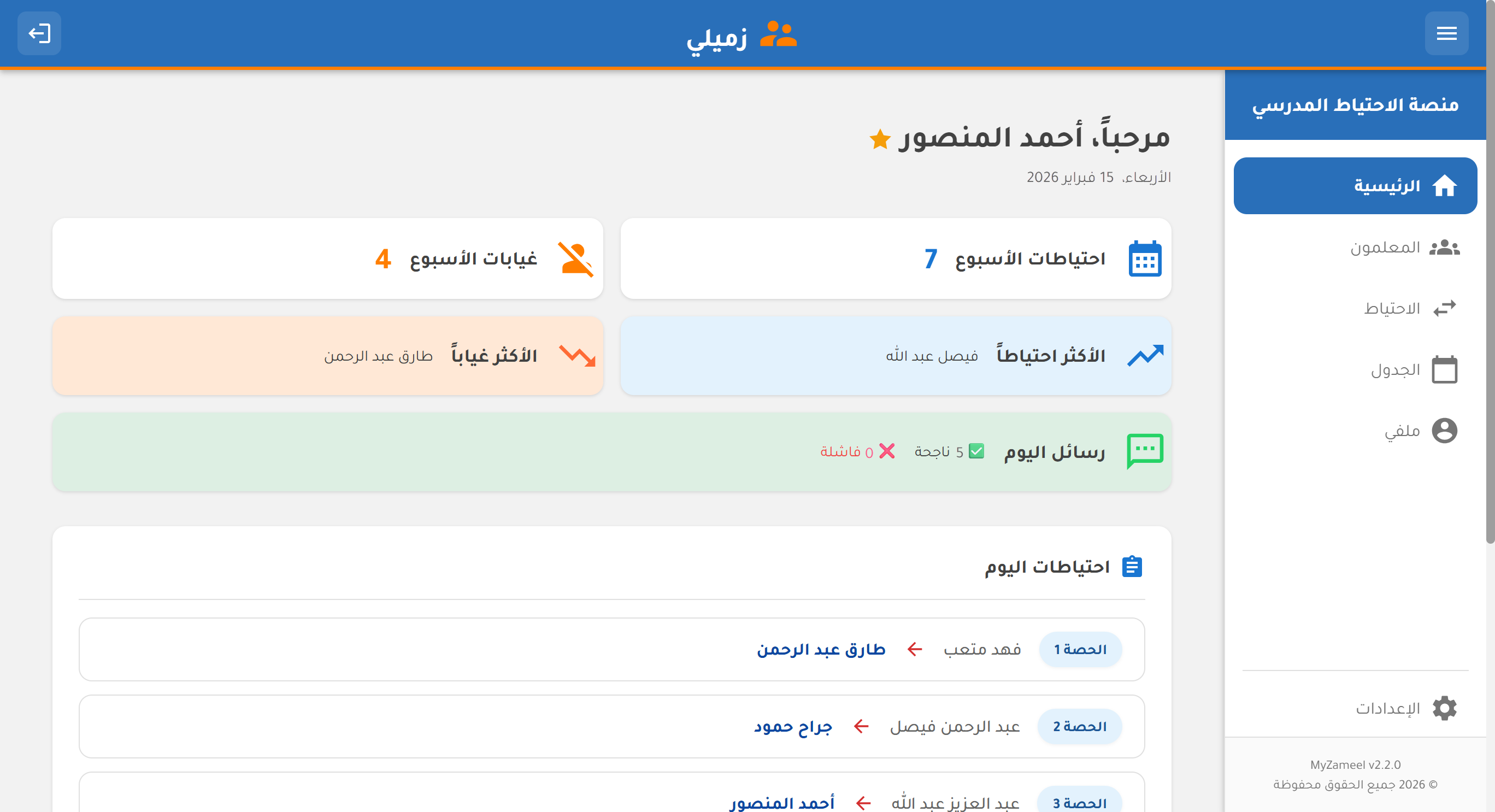Viewport: 1495px width, 812px height.
Task: Click the profile avatar icon beside ملفي
Action: pyautogui.click(x=1445, y=430)
